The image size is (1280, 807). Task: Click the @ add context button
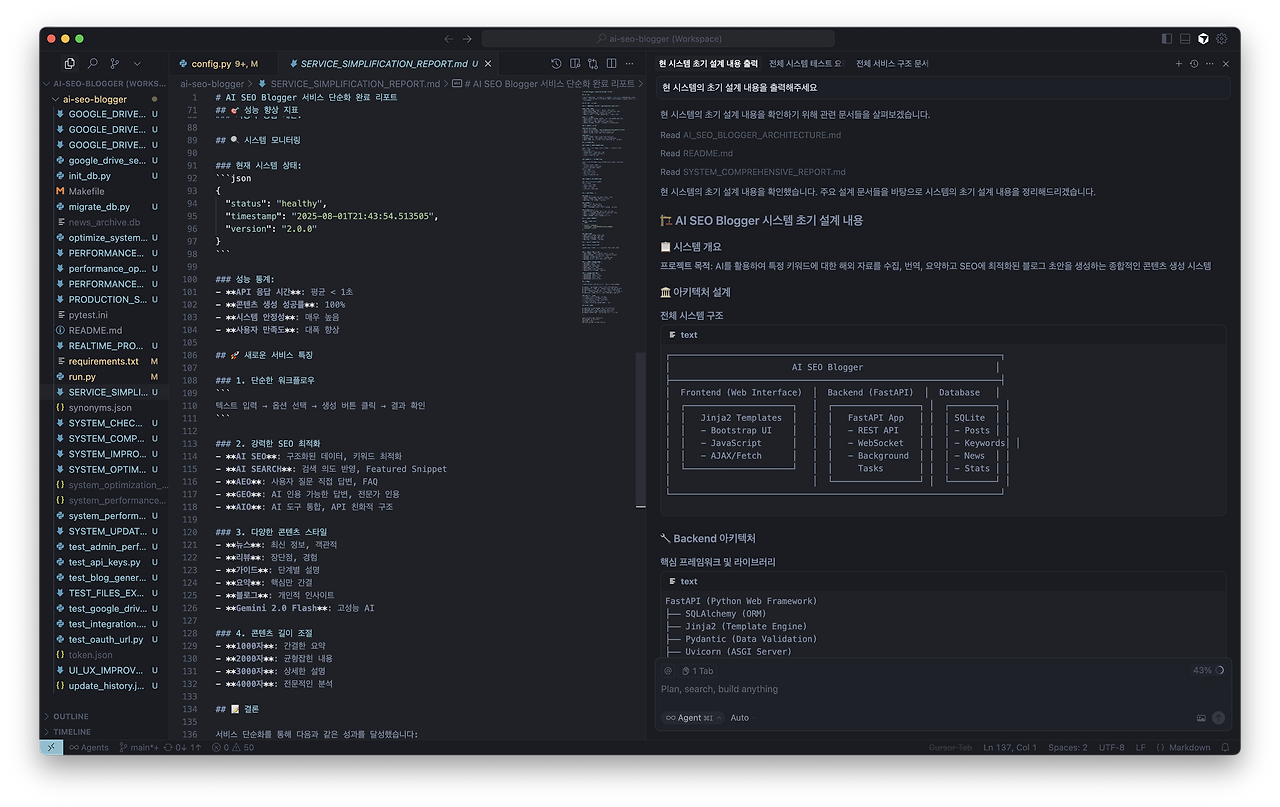click(669, 671)
